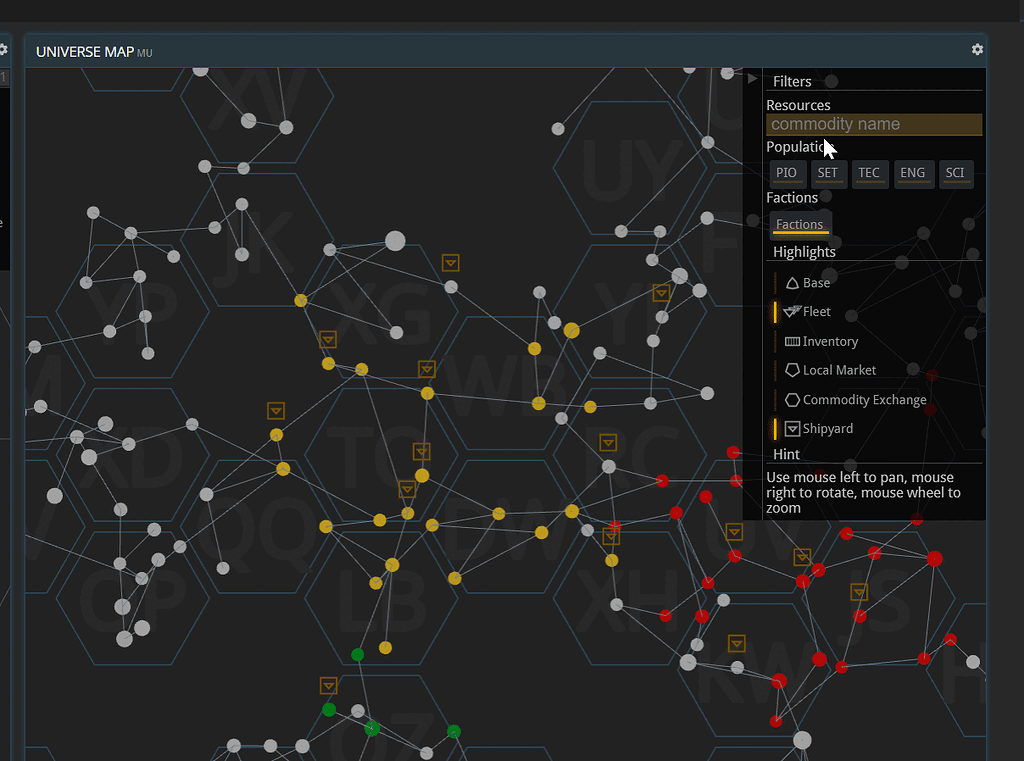Image resolution: width=1024 pixels, height=761 pixels.
Task: Click the Filters section heading
Action: click(792, 82)
